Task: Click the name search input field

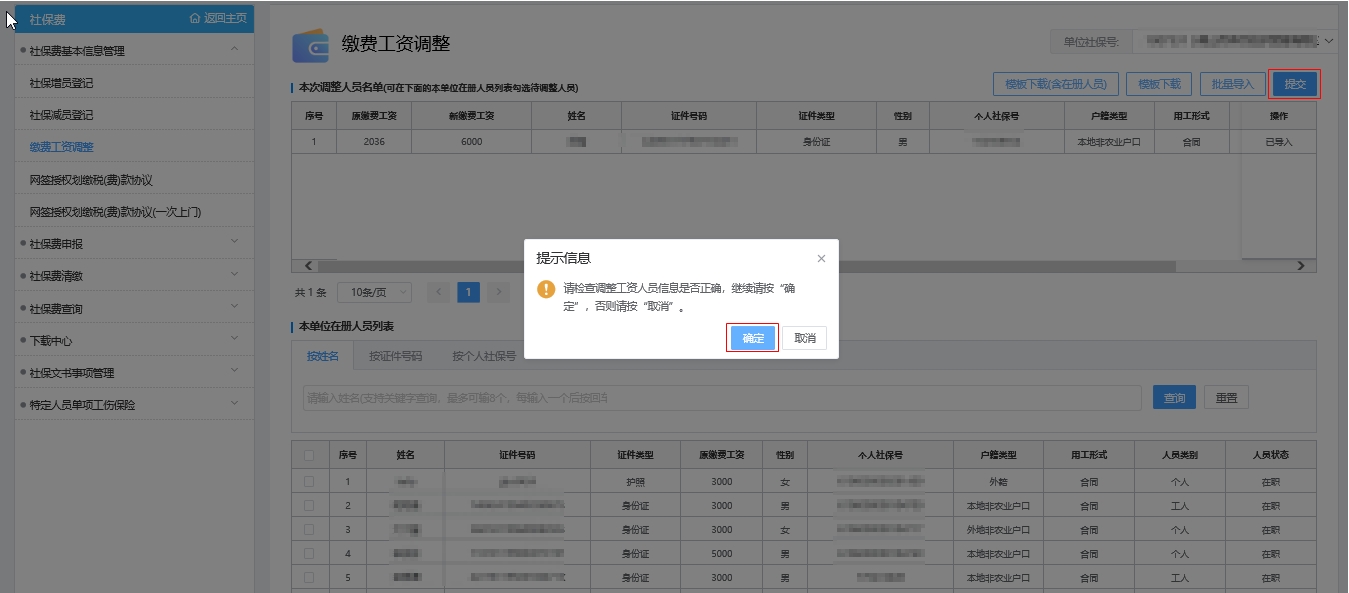Action: tap(721, 398)
